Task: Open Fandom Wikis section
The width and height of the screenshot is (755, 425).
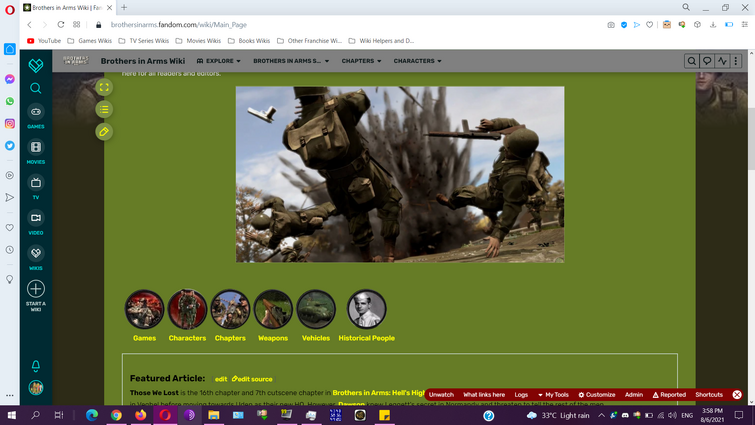Action: pyautogui.click(x=36, y=258)
